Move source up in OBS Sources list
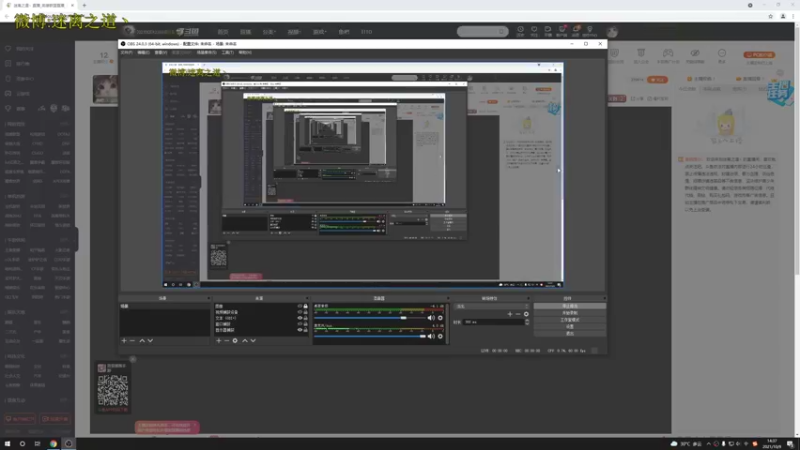 coord(245,340)
